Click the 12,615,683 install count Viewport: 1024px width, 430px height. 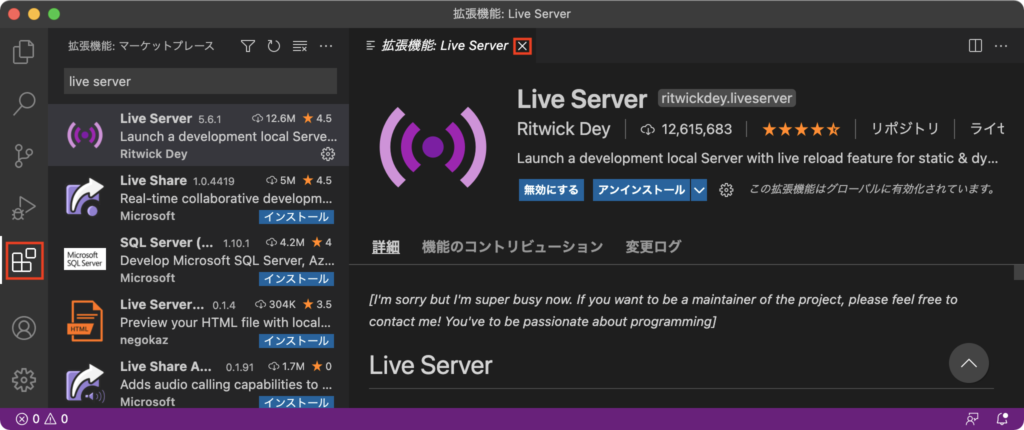coord(686,129)
